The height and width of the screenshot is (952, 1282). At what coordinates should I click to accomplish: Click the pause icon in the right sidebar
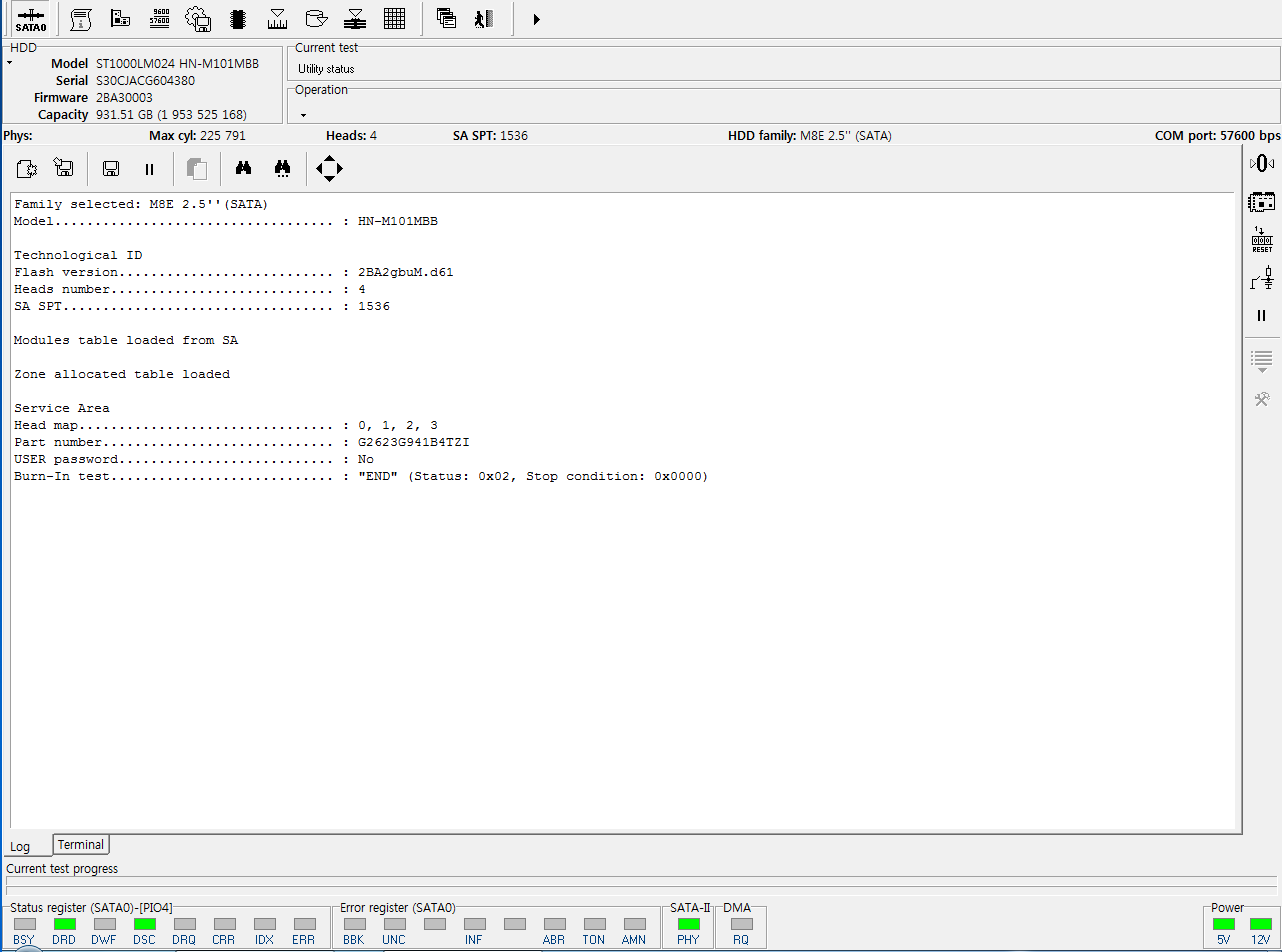1262,315
